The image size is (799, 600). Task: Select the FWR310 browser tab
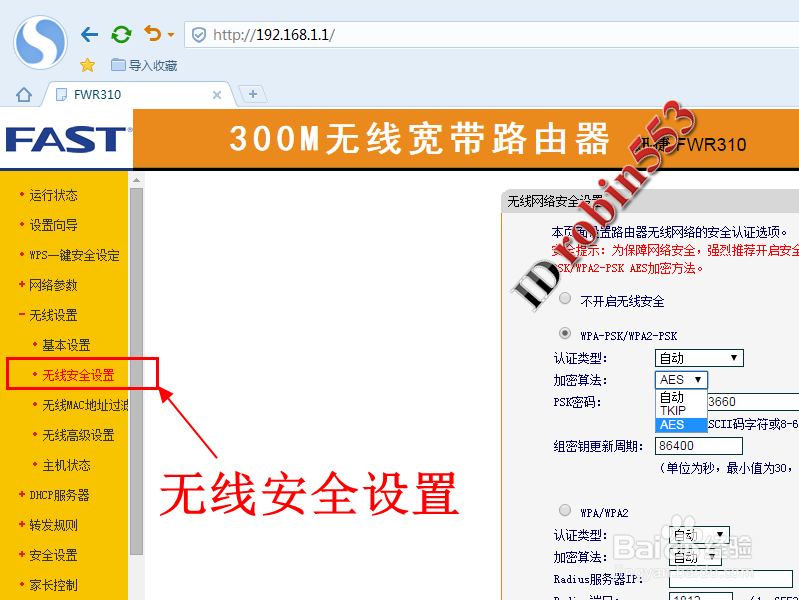pos(138,95)
